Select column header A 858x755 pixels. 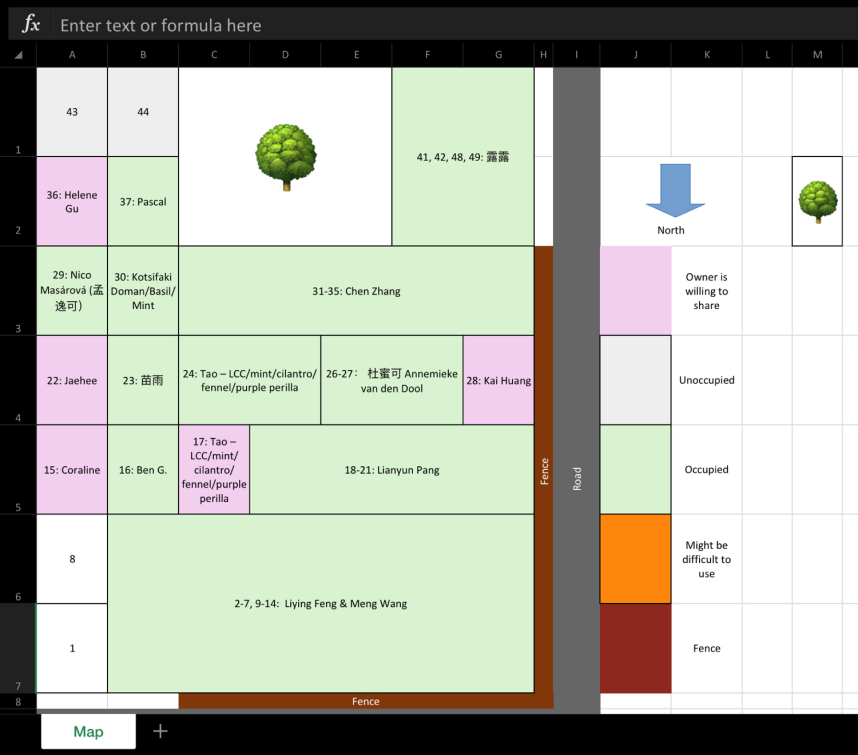(71, 54)
